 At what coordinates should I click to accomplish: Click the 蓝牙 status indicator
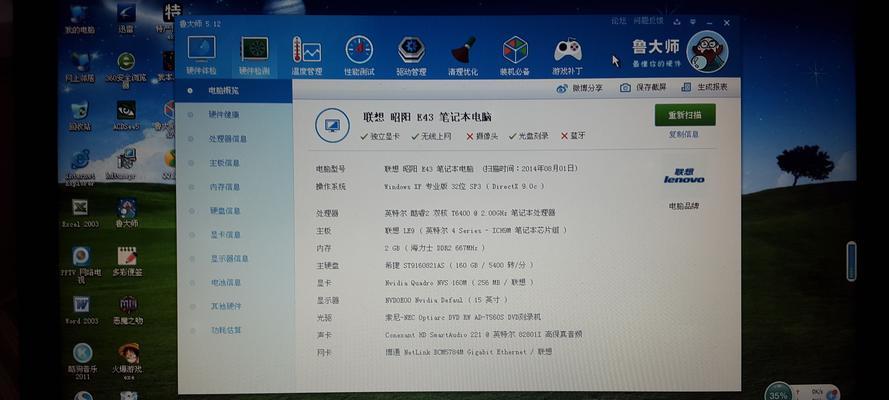(573, 136)
